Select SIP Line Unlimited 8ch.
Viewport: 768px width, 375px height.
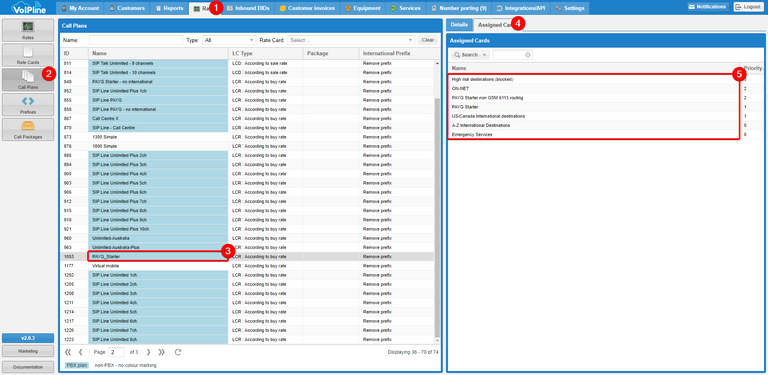click(x=246, y=339)
